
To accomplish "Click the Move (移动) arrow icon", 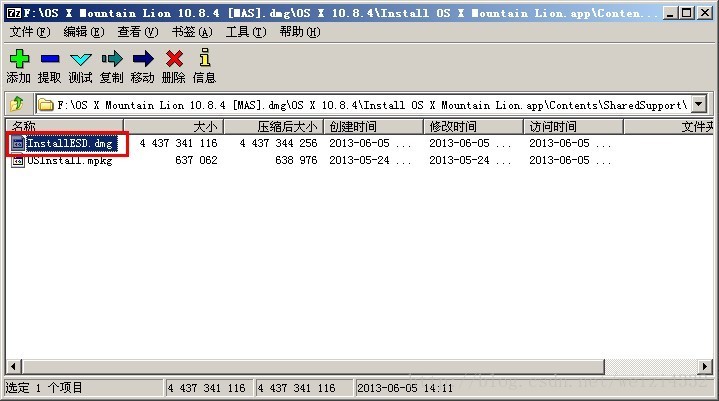I will click(x=143, y=59).
